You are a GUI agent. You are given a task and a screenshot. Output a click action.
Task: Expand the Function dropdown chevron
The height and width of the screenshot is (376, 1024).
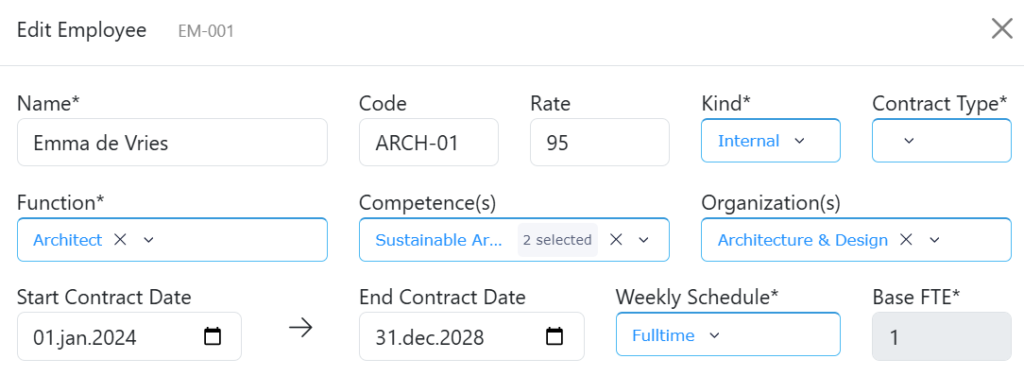click(x=148, y=240)
